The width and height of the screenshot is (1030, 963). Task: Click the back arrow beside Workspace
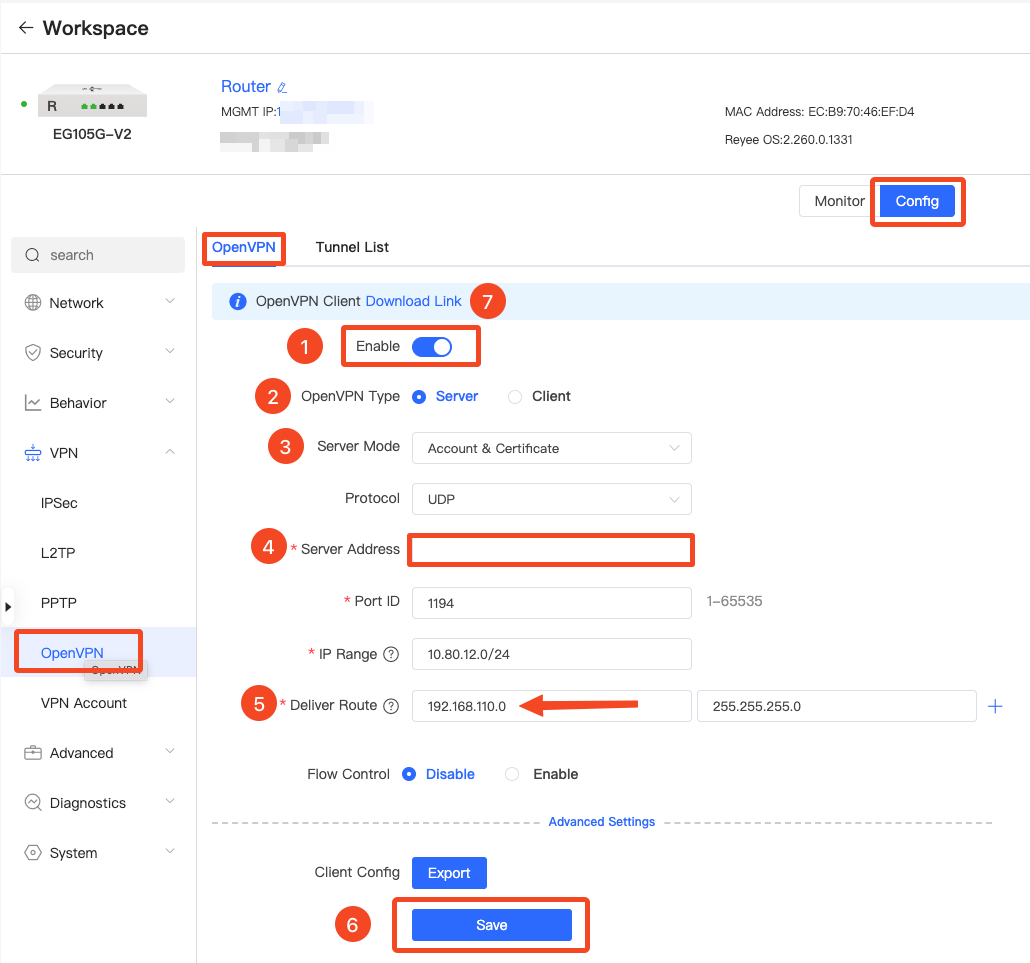click(24, 28)
